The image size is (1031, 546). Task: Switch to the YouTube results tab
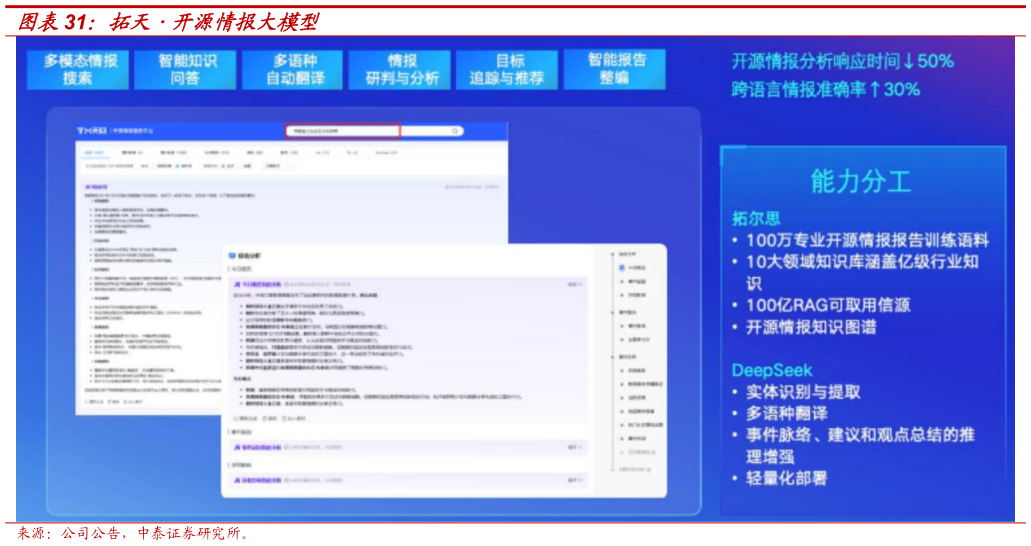pyautogui.click(x=386, y=153)
